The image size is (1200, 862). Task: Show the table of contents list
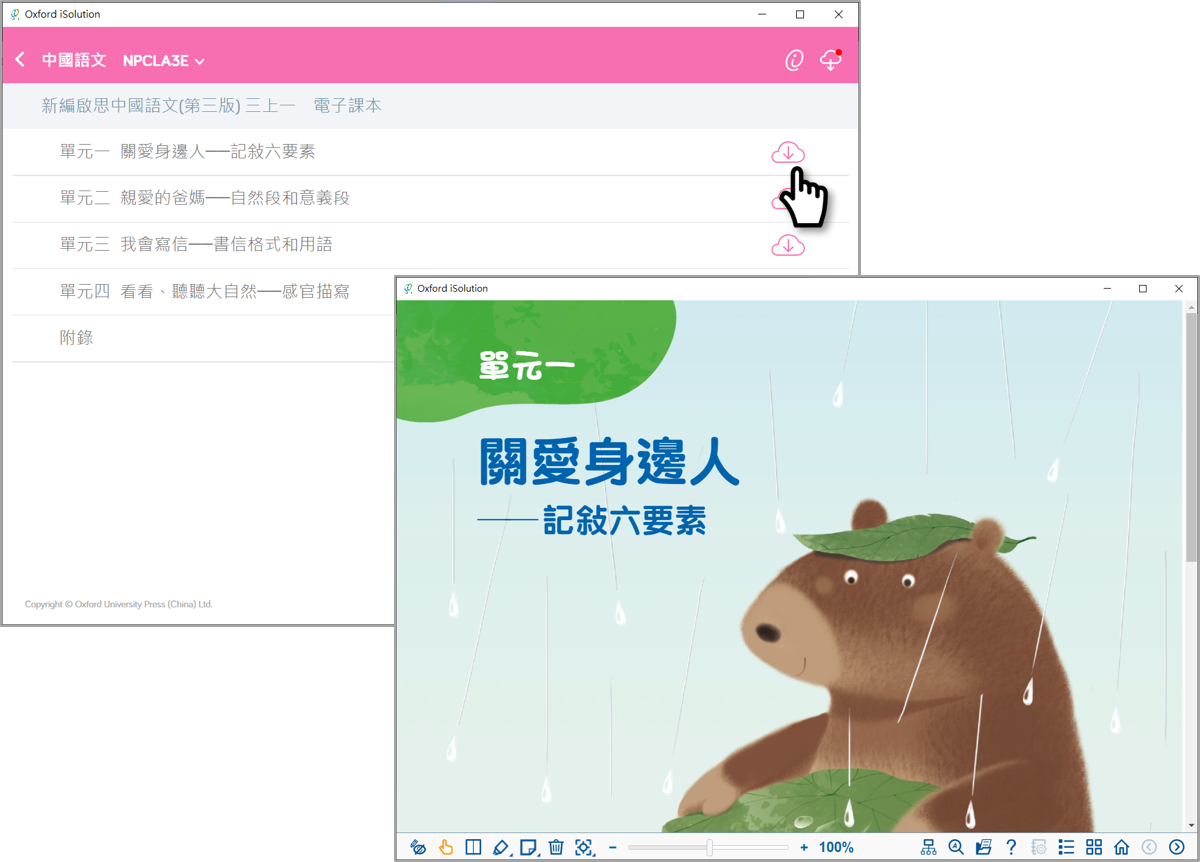1067,847
